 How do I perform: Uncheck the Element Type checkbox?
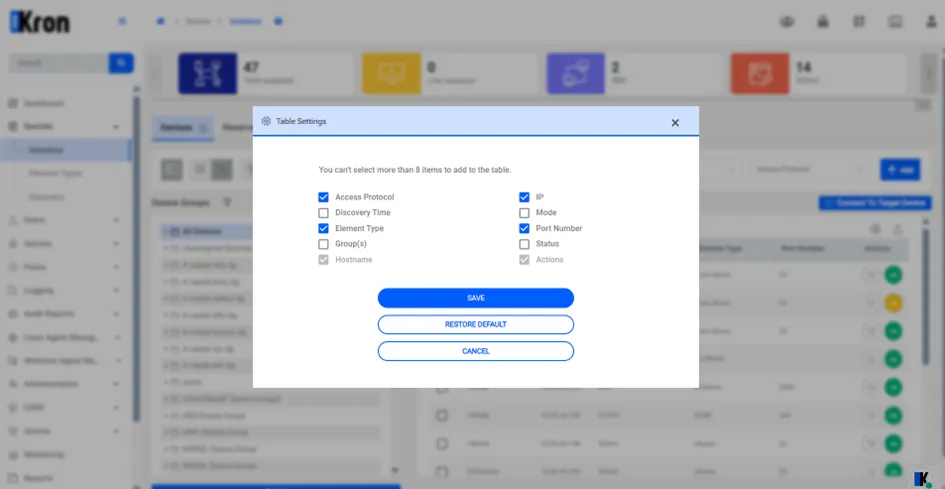tap(324, 229)
